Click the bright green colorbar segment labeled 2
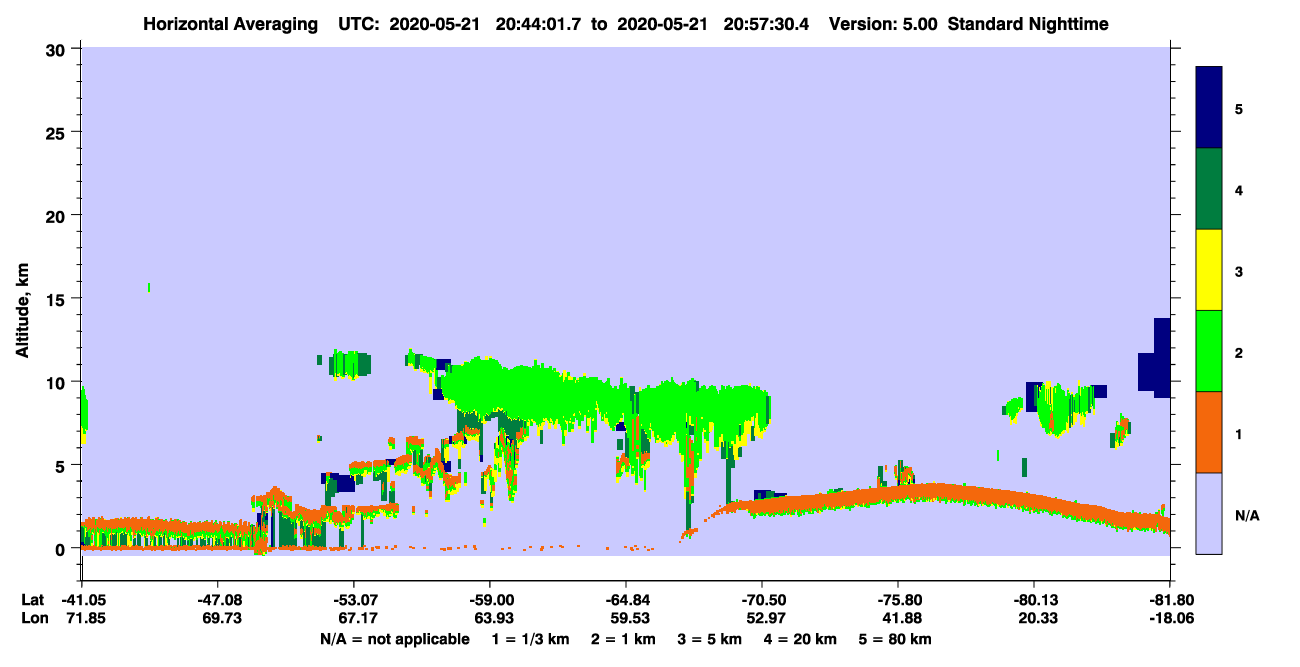 point(1209,351)
